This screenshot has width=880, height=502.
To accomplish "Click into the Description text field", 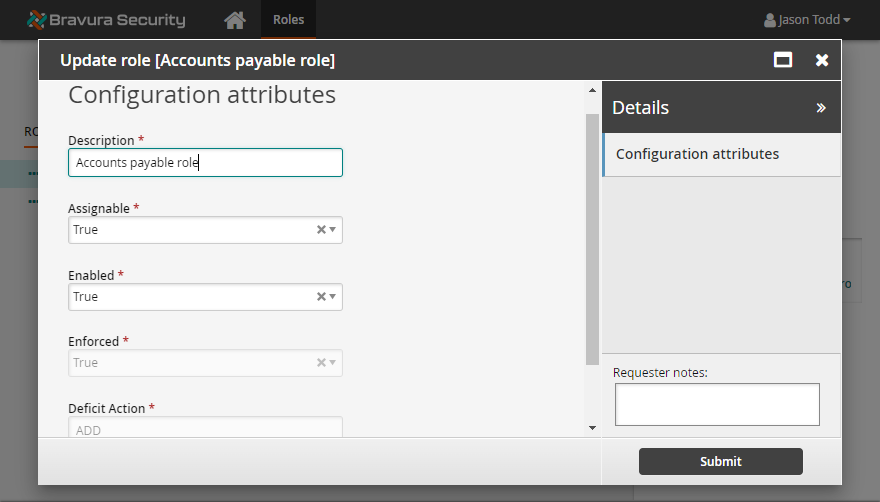I will [x=205, y=163].
